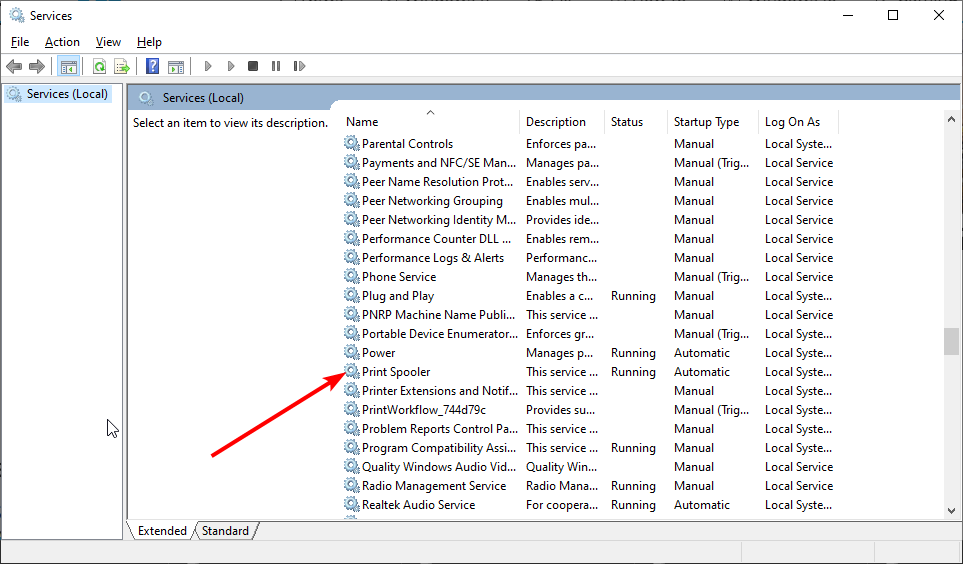Select Services (Local) in the console tree
Screen dimensions: 963x564
57,94
